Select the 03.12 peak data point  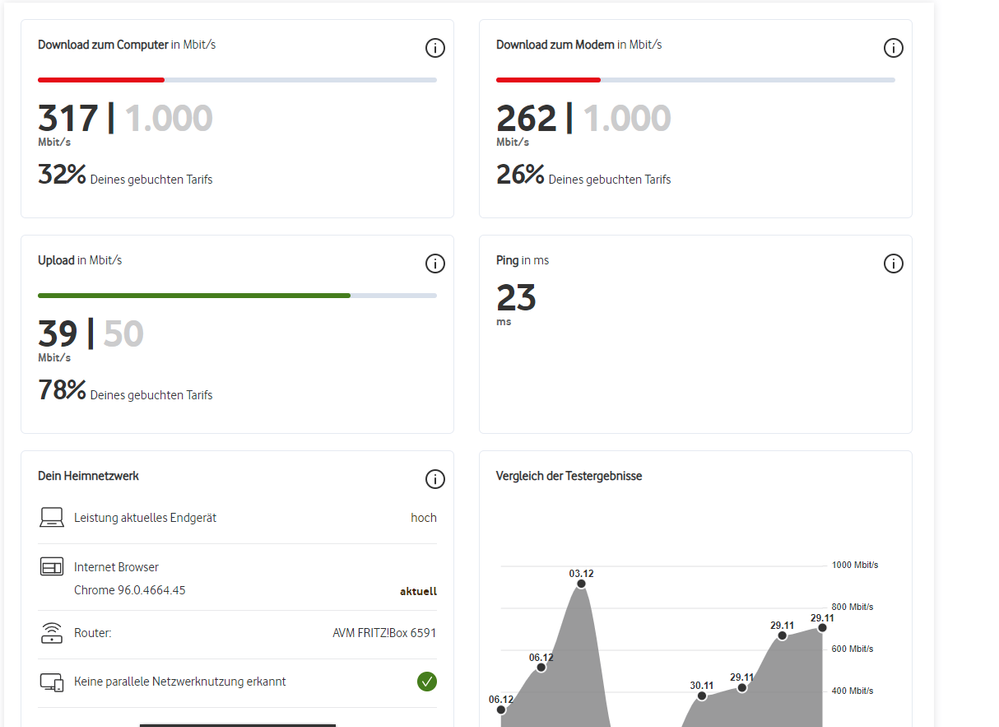click(x=581, y=584)
